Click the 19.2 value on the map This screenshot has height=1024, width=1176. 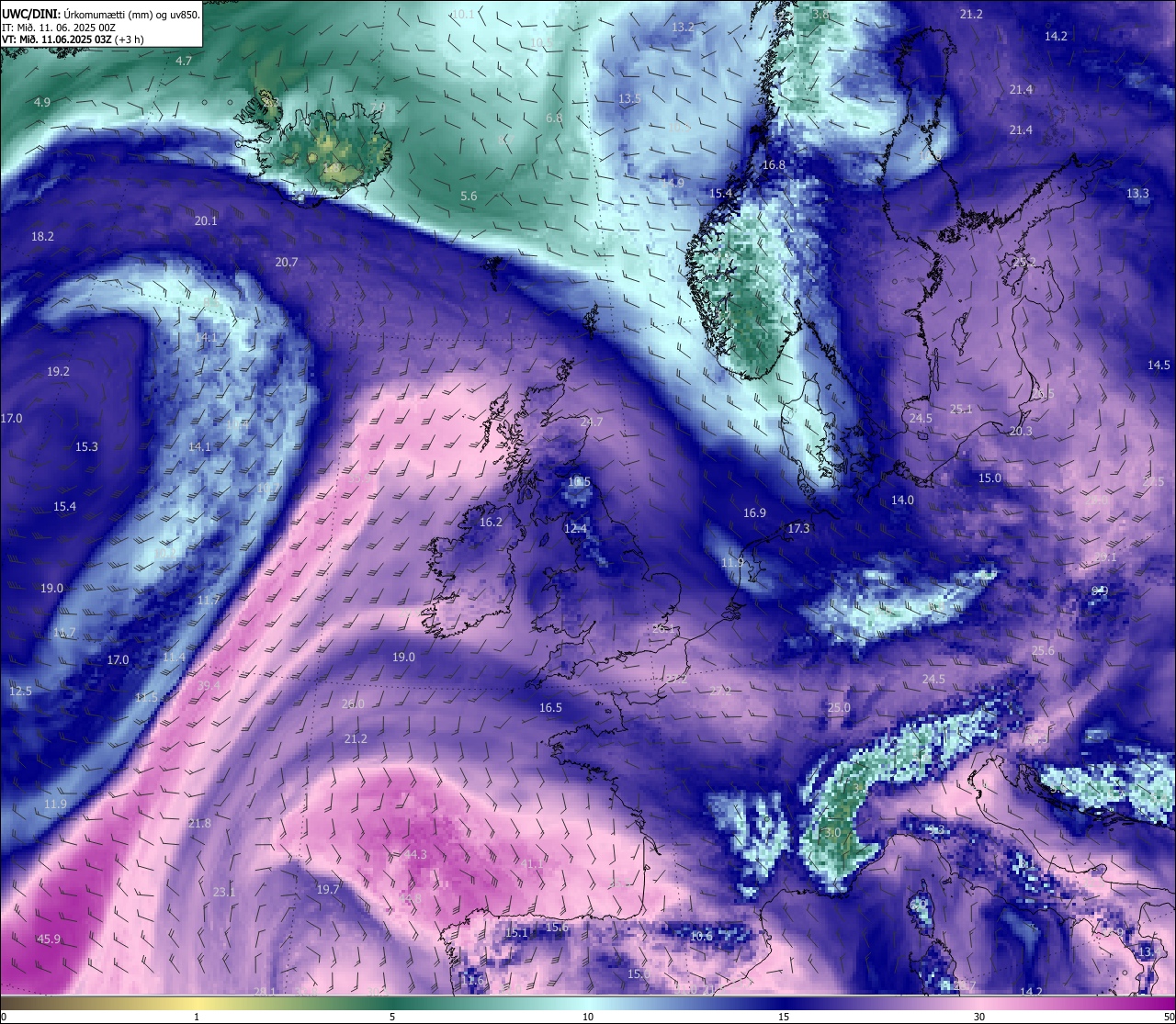(58, 371)
